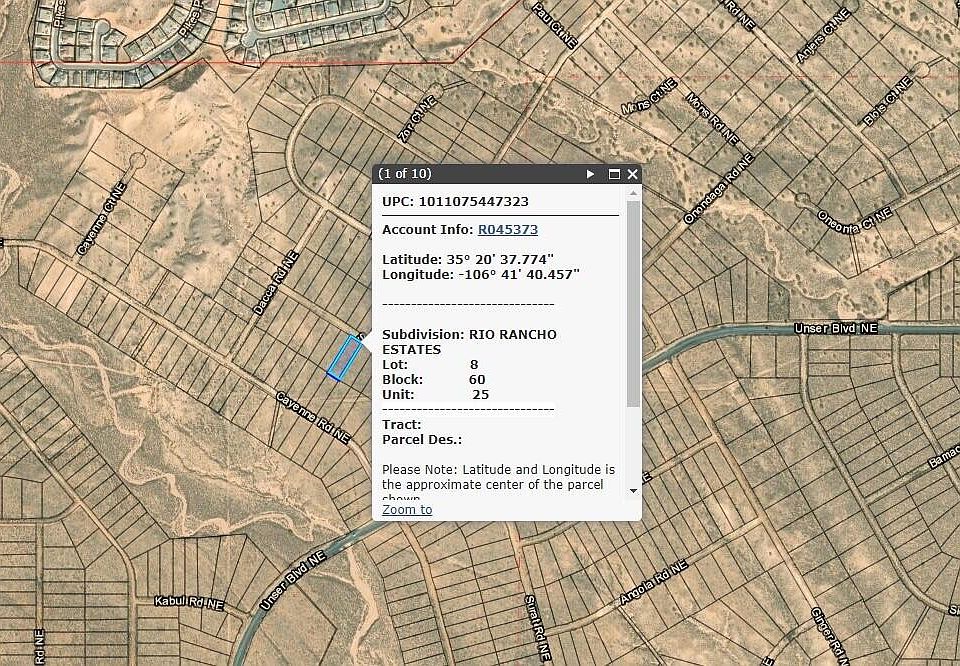Click the Cayenne Rd NE road label
Image resolution: width=960 pixels, height=666 pixels.
[x=313, y=418]
